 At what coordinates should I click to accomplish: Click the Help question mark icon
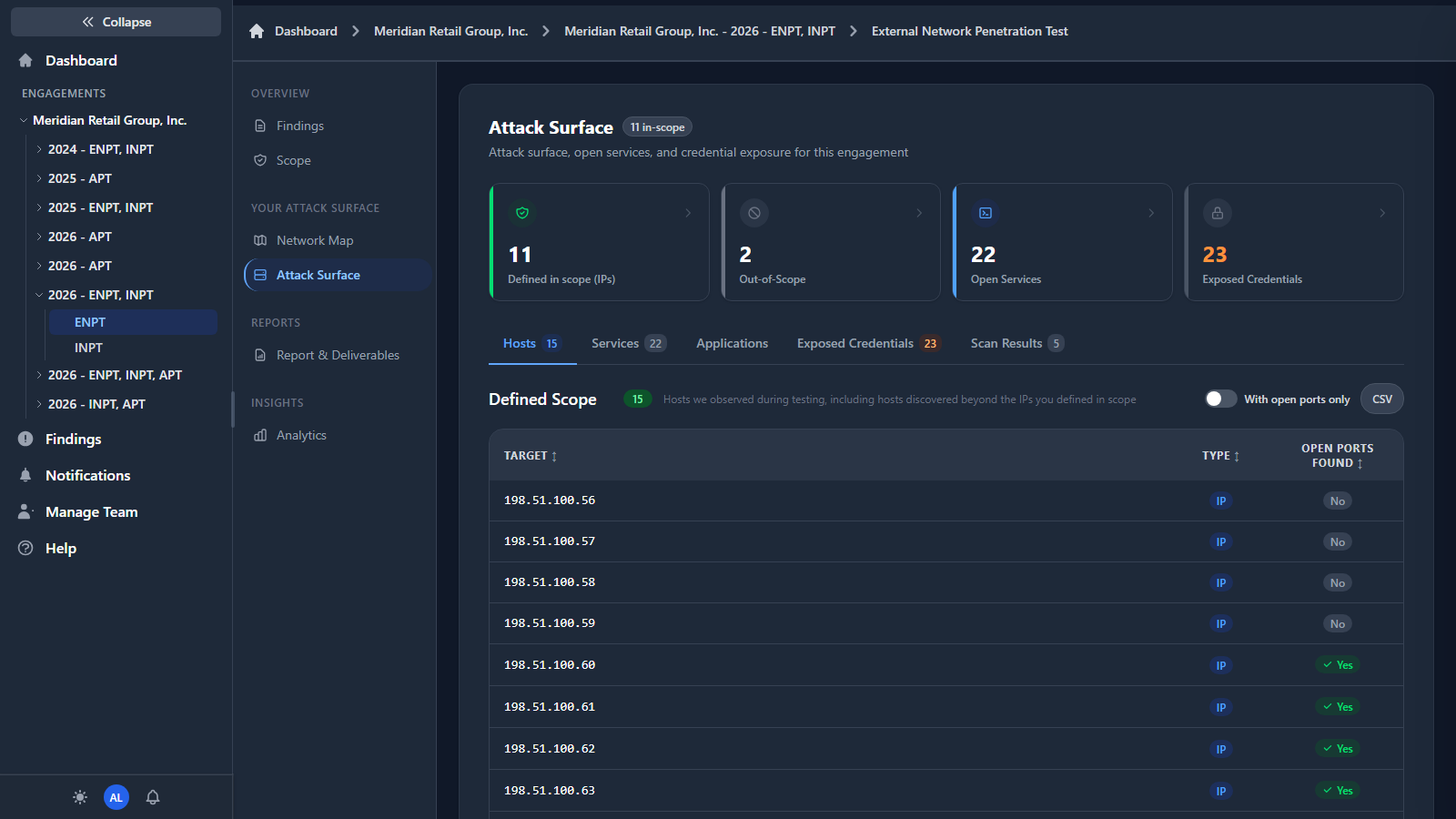coord(25,548)
